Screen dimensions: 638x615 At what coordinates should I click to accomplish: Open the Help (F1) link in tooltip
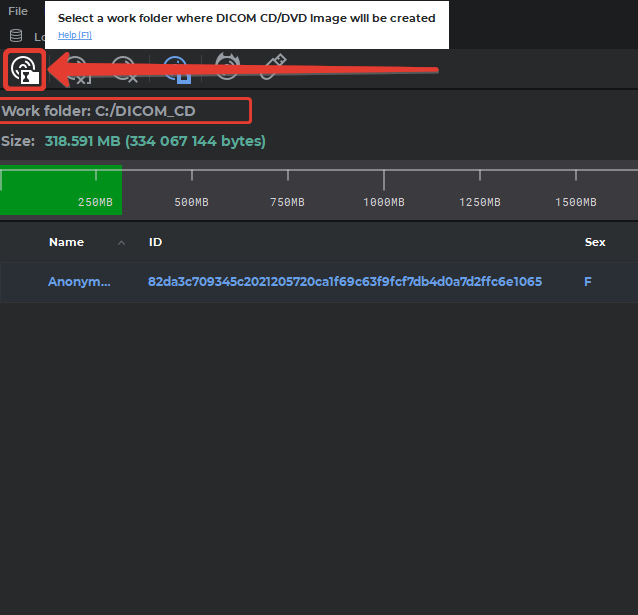(x=75, y=35)
